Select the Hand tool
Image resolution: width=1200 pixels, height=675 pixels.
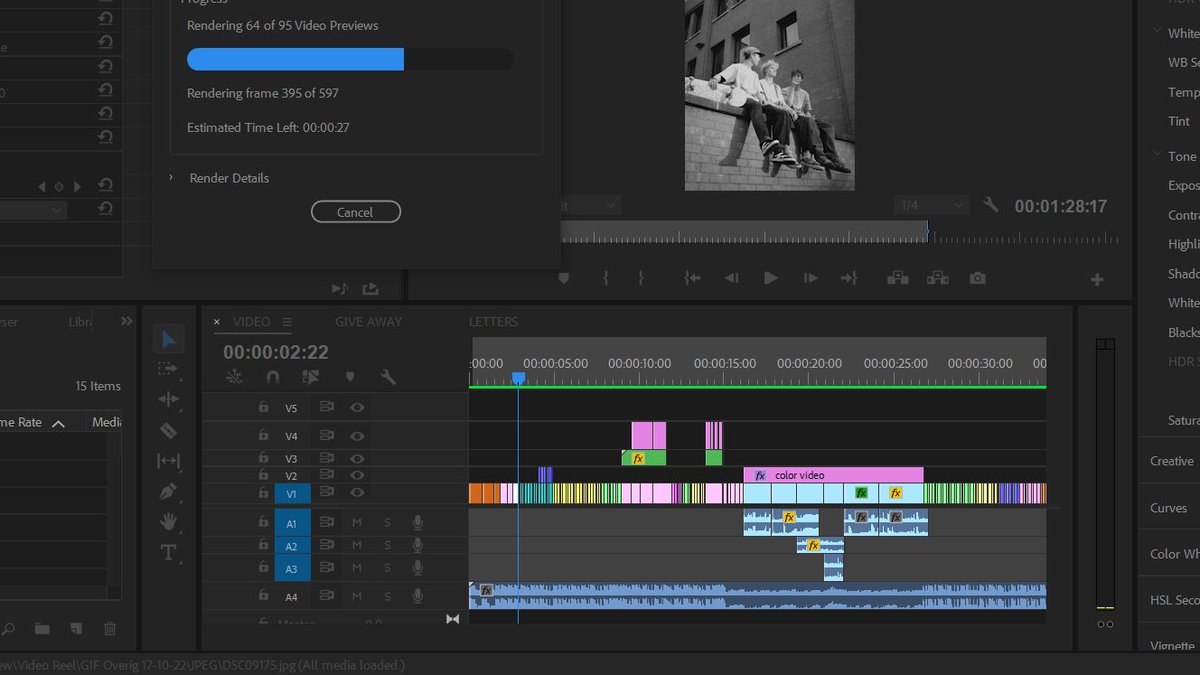coord(168,521)
